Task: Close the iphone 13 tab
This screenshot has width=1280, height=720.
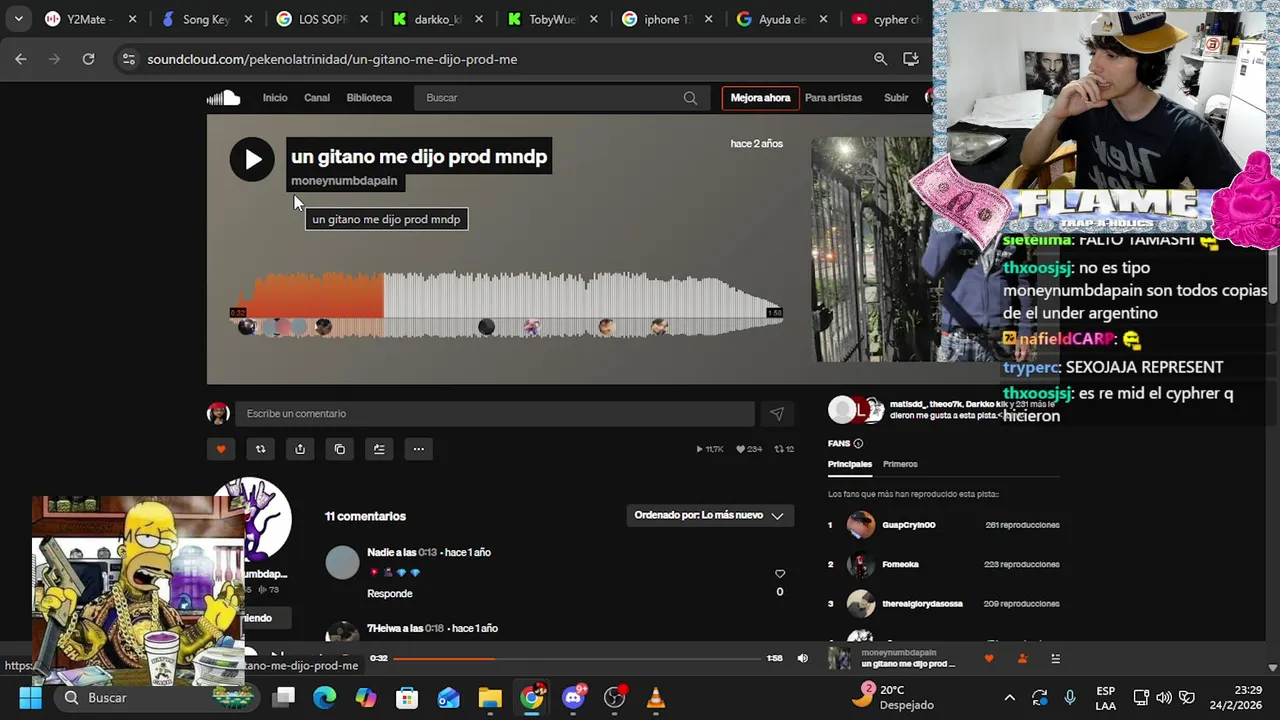Action: (710, 19)
